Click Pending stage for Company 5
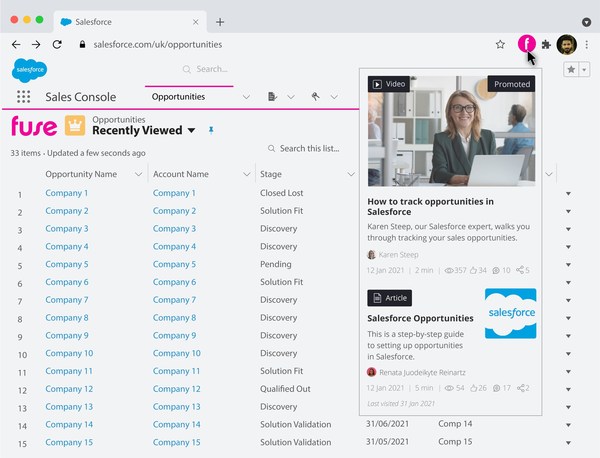The width and height of the screenshot is (600, 458). pyautogui.click(x=276, y=264)
